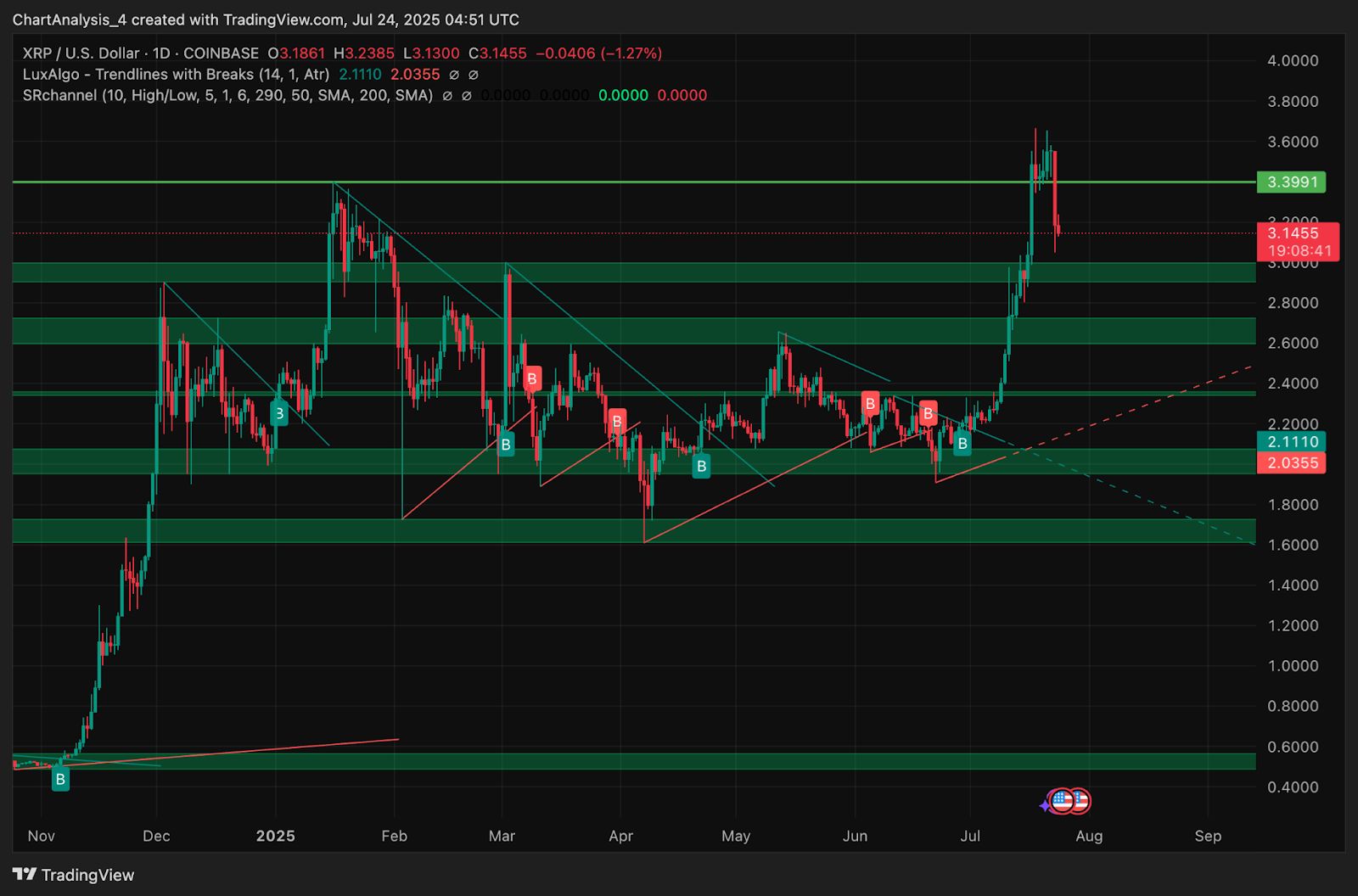This screenshot has width=1358, height=896.
Task: Select the red B marker just before April
Action: (617, 421)
